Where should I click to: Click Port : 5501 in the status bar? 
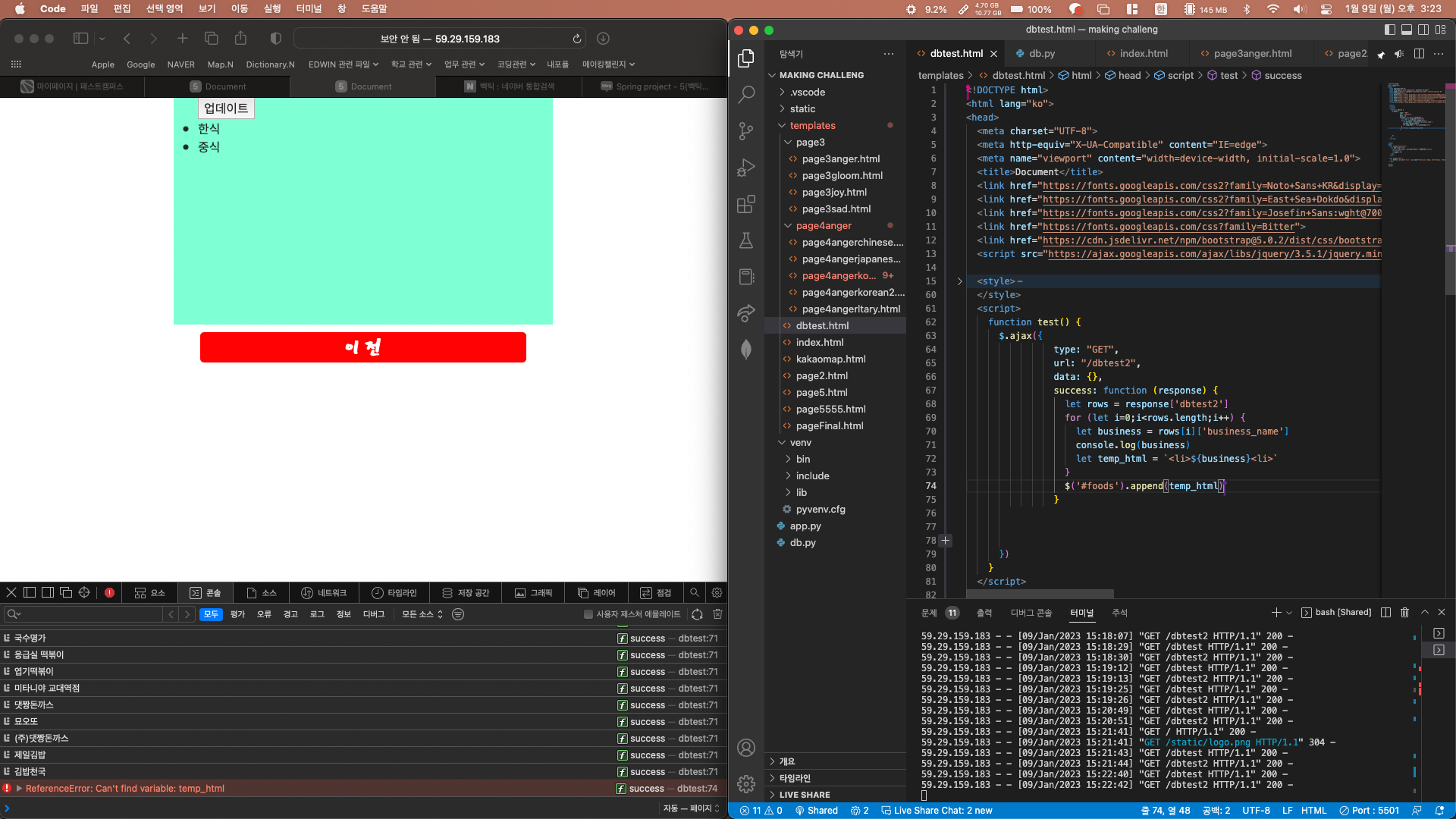click(1370, 811)
